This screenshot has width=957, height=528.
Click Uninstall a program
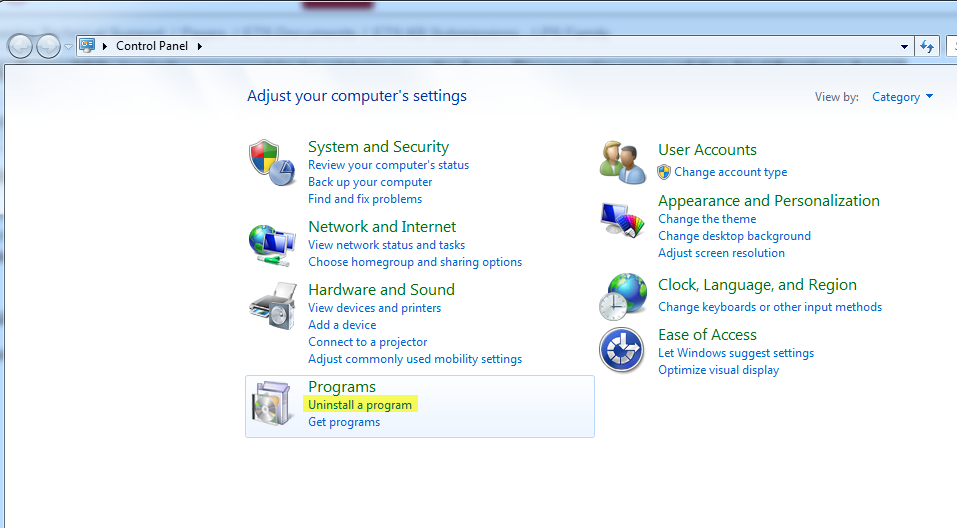(360, 405)
